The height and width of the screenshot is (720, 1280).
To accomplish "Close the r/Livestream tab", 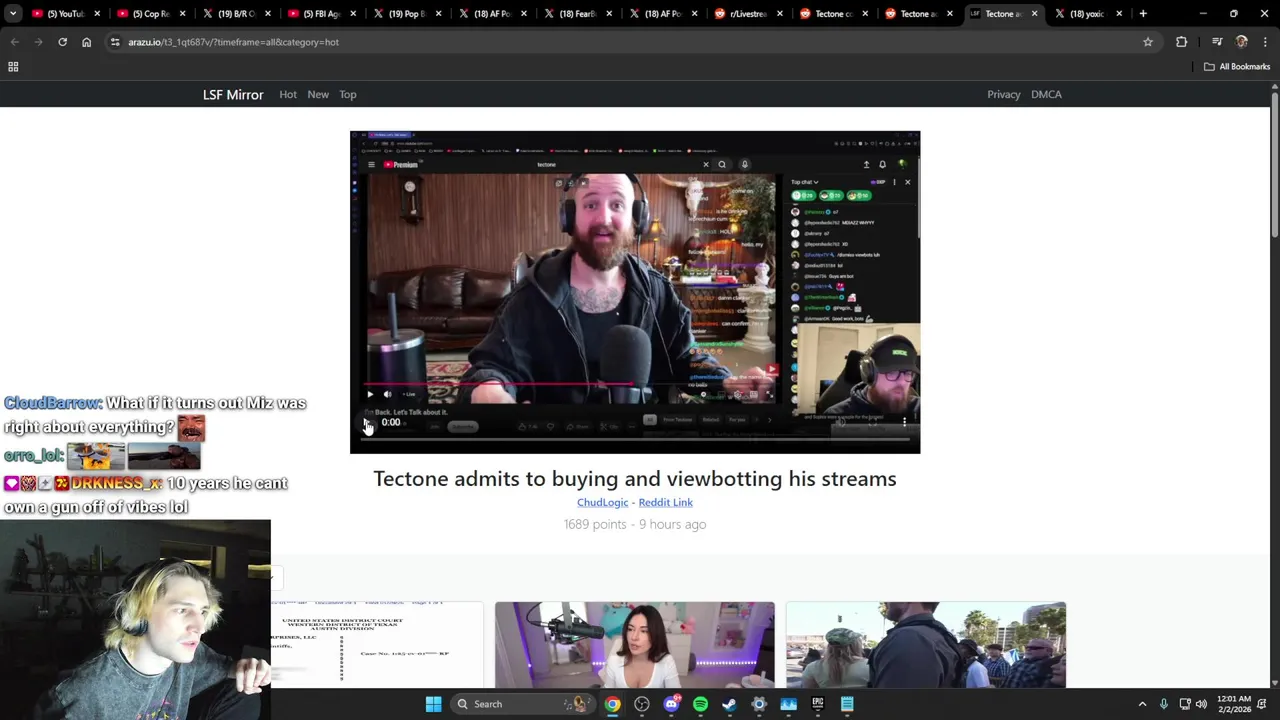I will click(x=779, y=14).
